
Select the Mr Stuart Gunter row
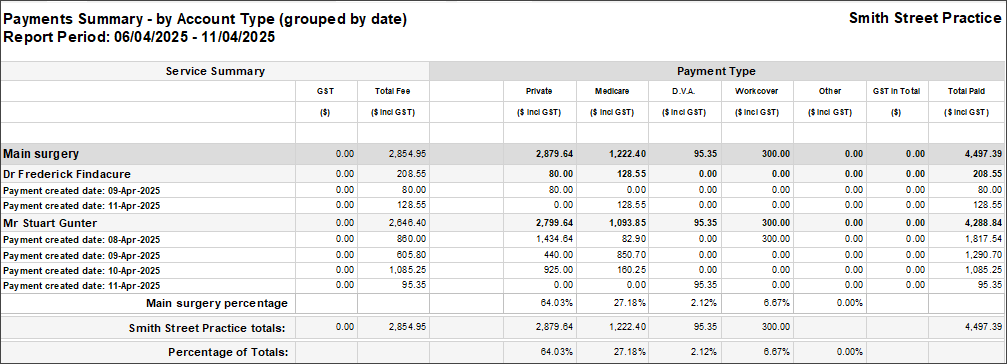pyautogui.click(x=504, y=223)
